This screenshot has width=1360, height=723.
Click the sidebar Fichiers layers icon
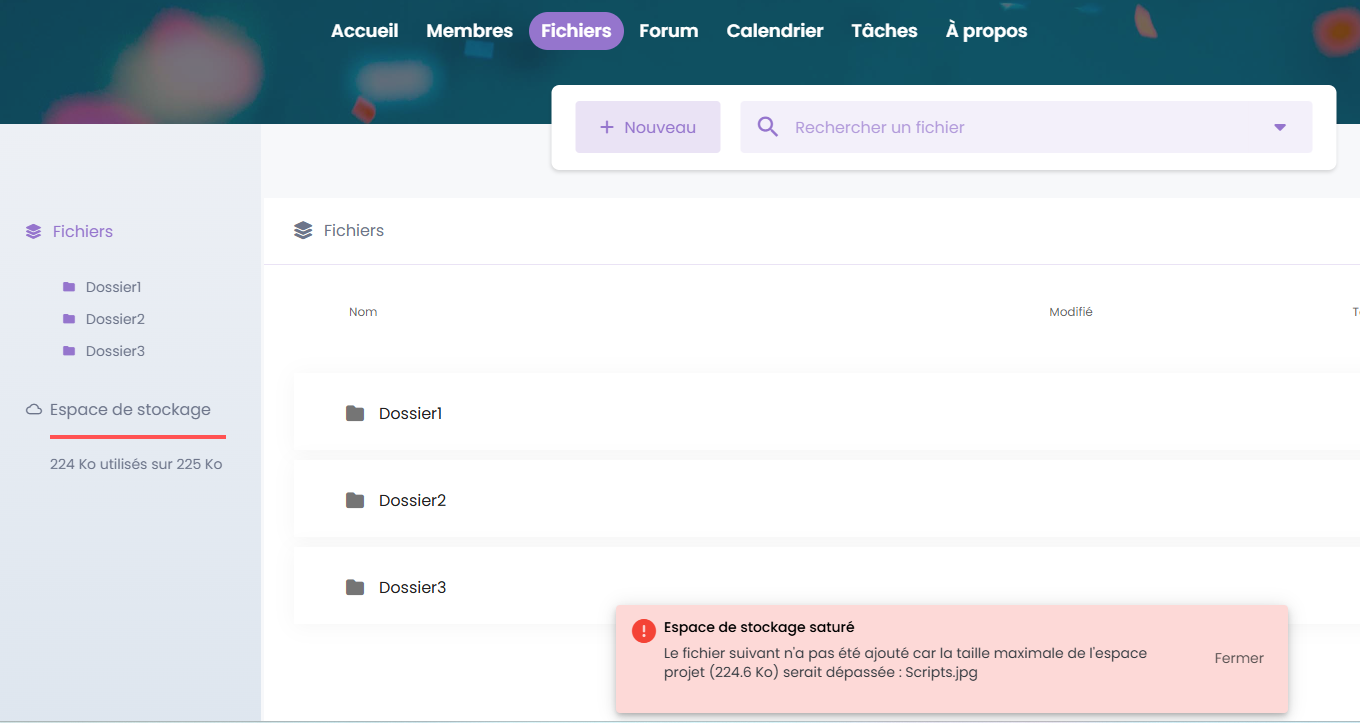pos(34,232)
